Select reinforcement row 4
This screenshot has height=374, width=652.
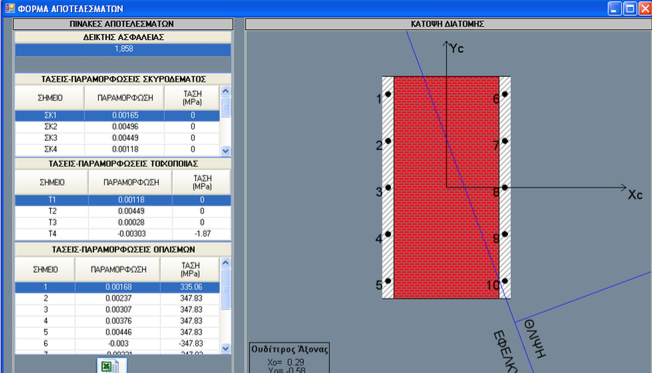pyautogui.click(x=117, y=321)
